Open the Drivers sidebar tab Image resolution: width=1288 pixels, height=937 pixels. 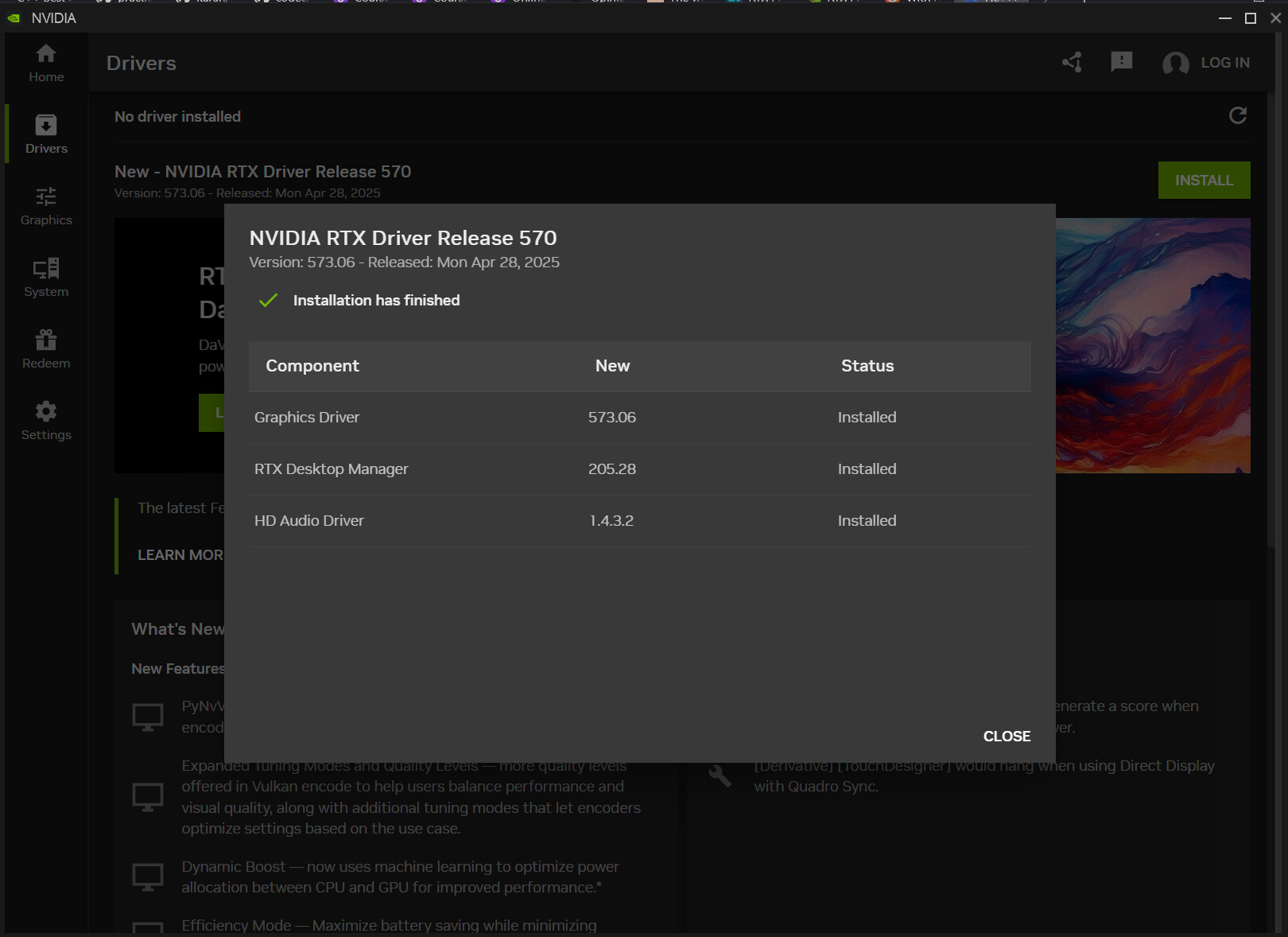pos(46,134)
